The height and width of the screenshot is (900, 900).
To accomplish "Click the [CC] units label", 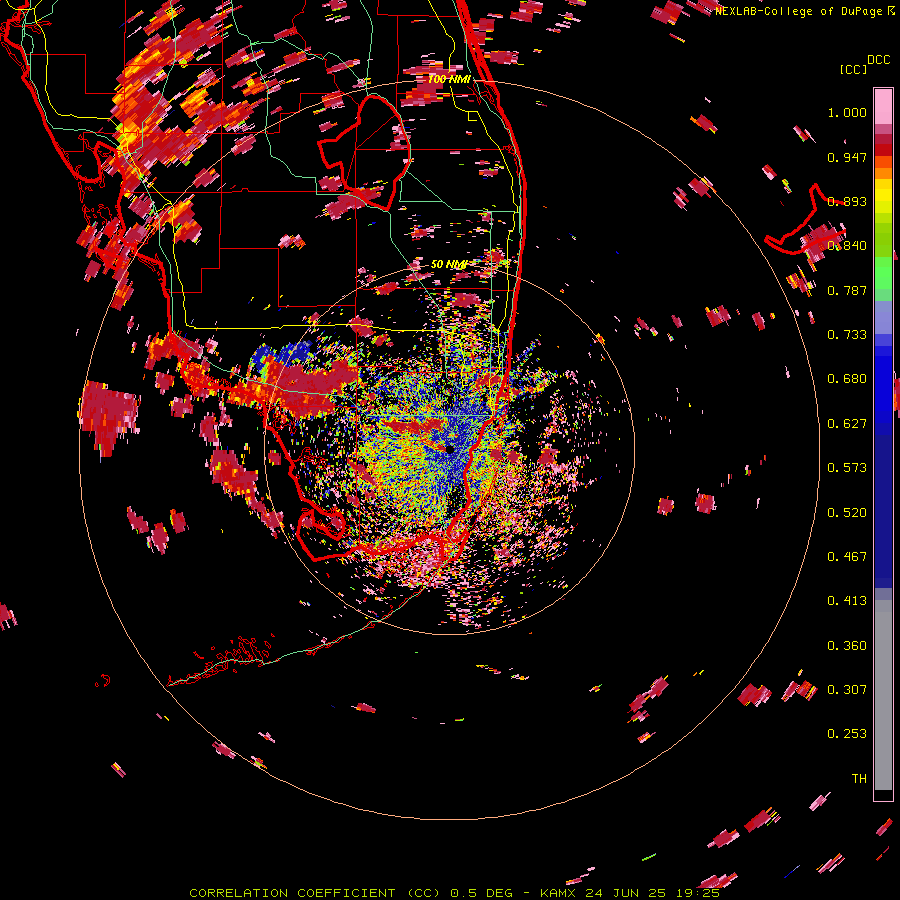I will tap(853, 69).
